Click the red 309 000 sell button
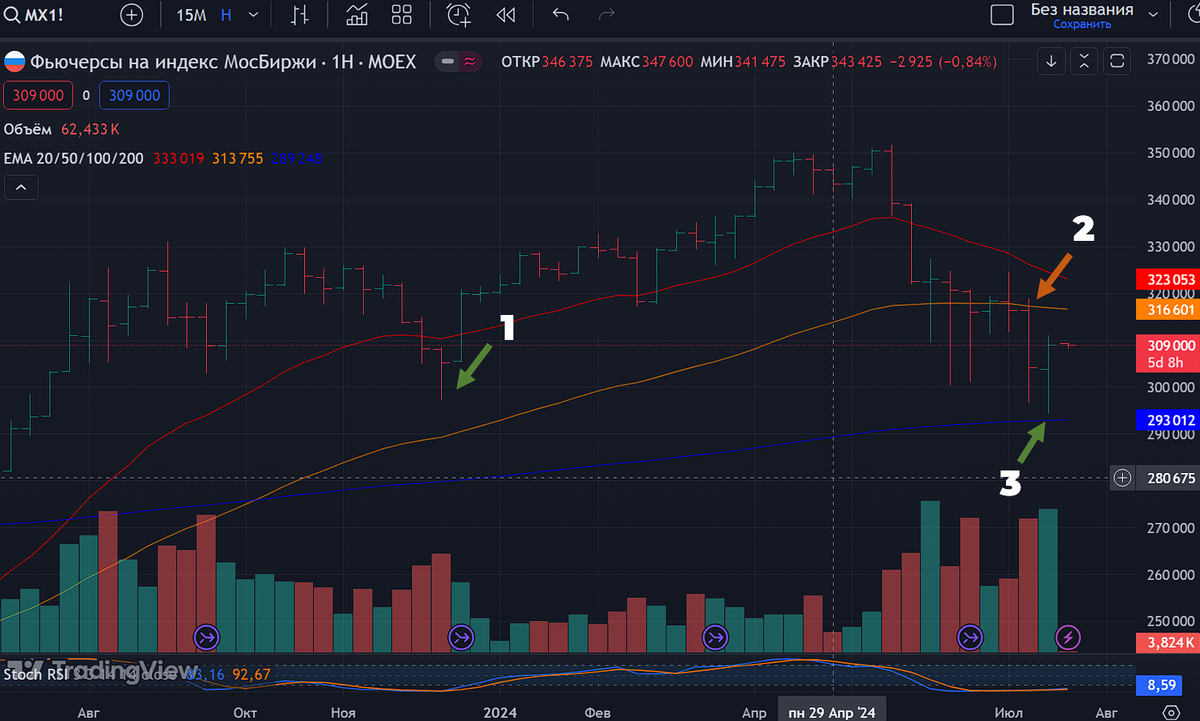 click(x=36, y=95)
